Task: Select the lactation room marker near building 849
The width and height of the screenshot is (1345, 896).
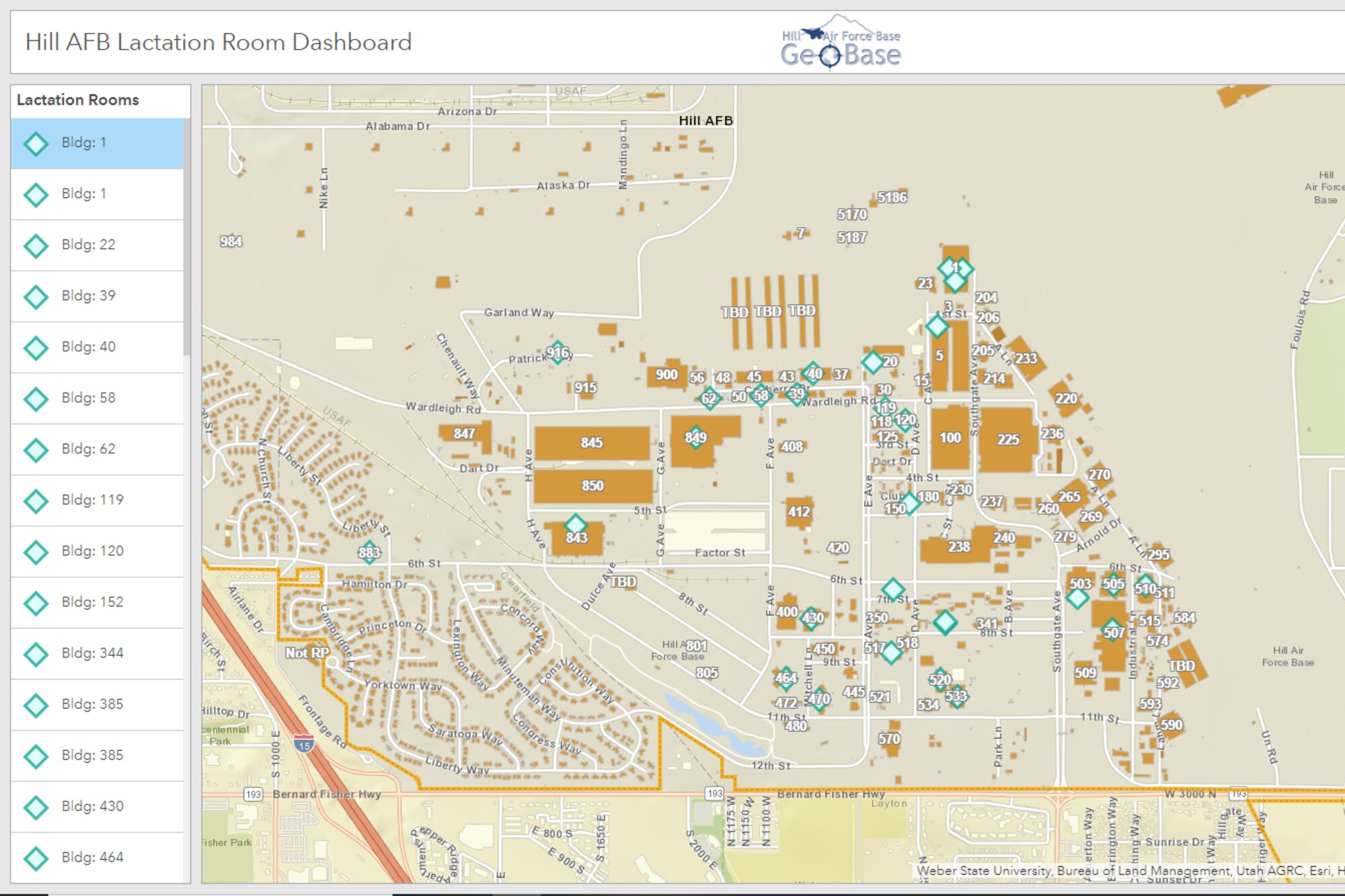Action: click(695, 438)
